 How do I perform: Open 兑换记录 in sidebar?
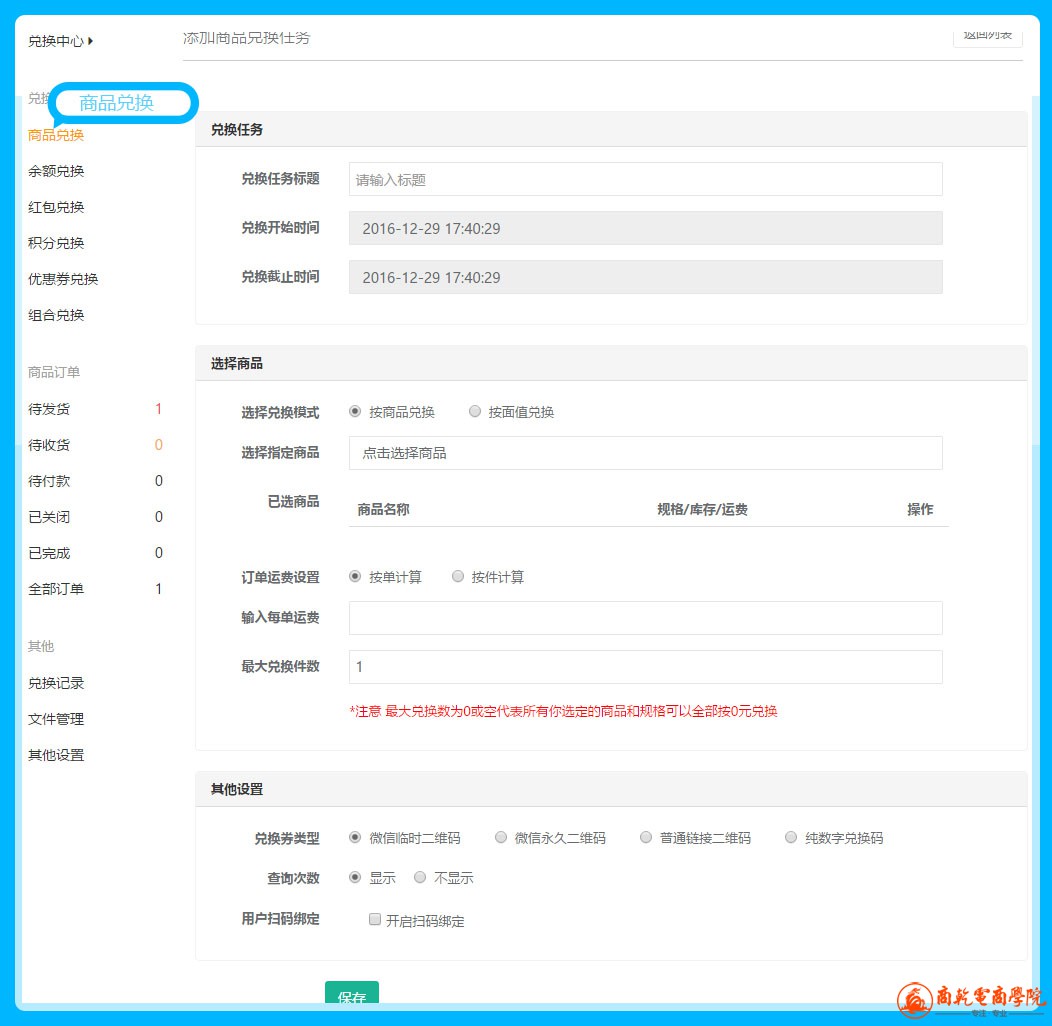[x=56, y=683]
